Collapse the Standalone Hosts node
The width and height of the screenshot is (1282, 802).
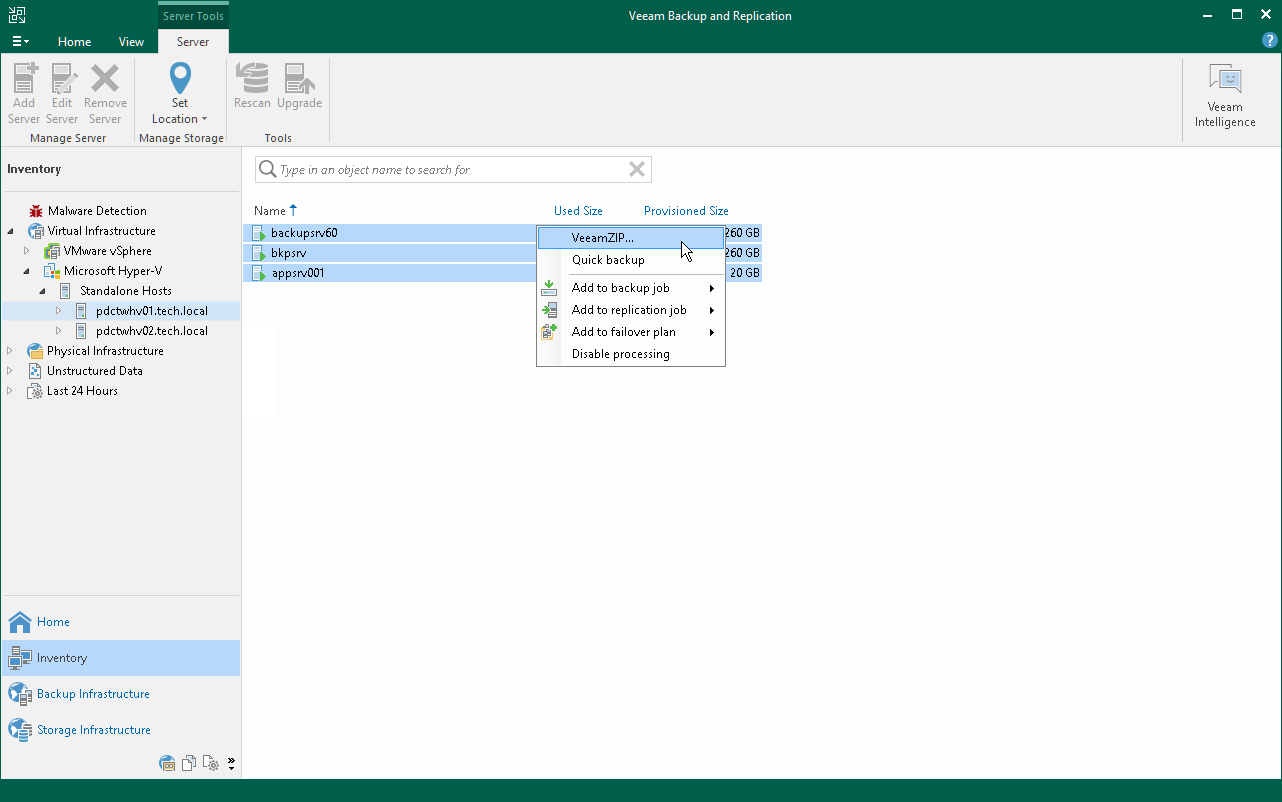coord(43,291)
